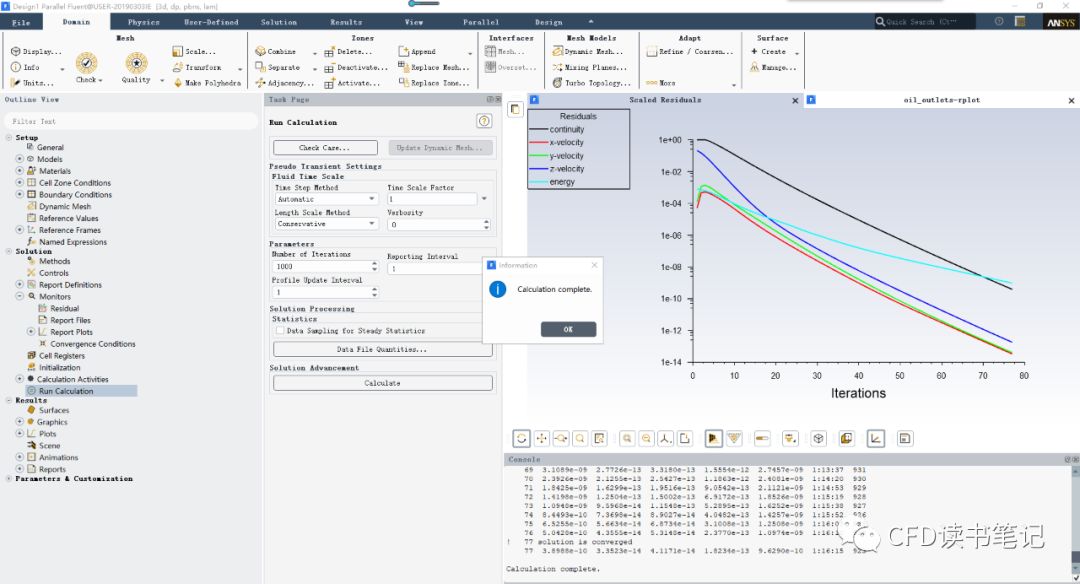Click the Check Case button
Screen dimensions: 1080x584
325,147
